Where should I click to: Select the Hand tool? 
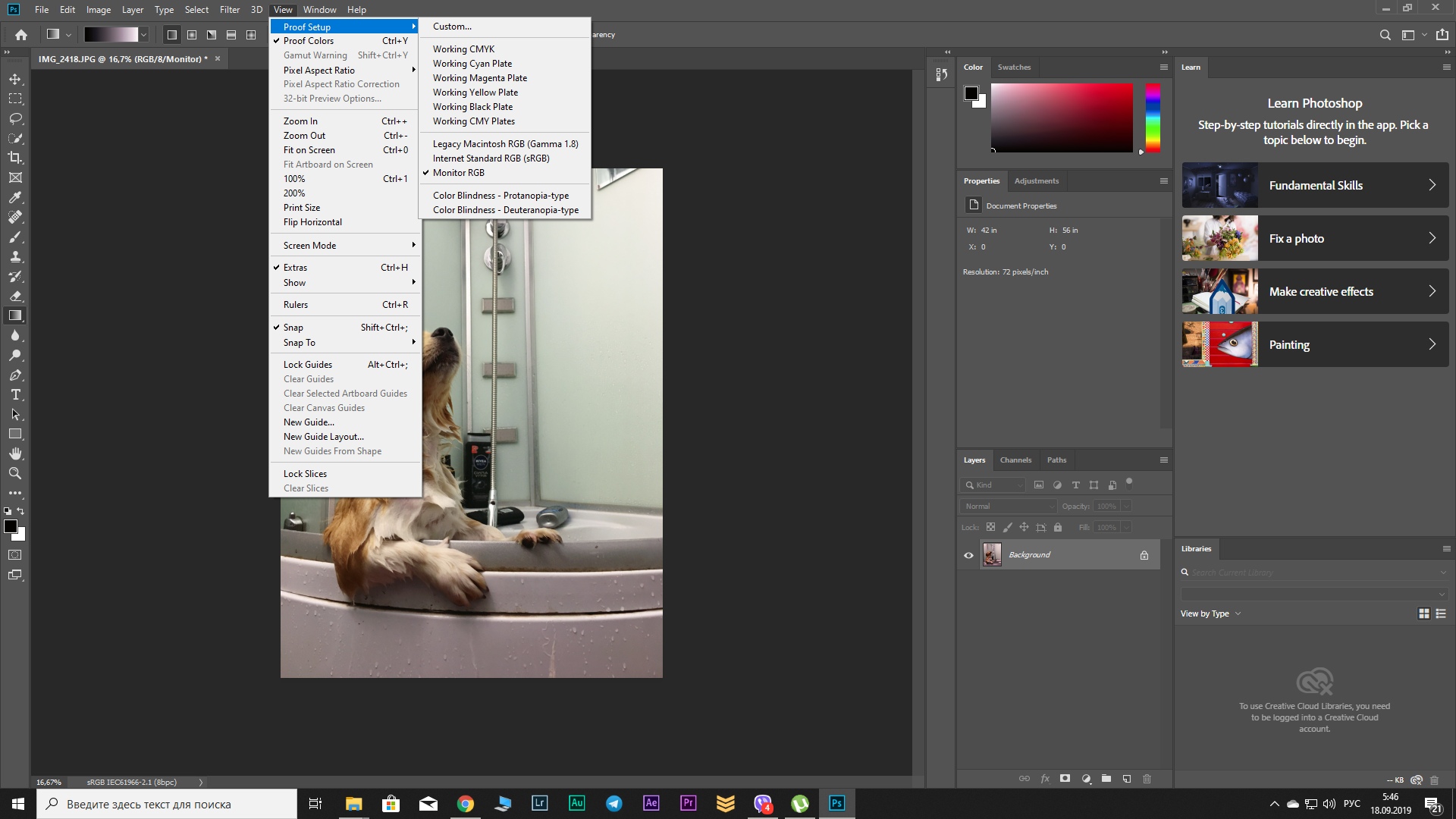click(x=15, y=453)
